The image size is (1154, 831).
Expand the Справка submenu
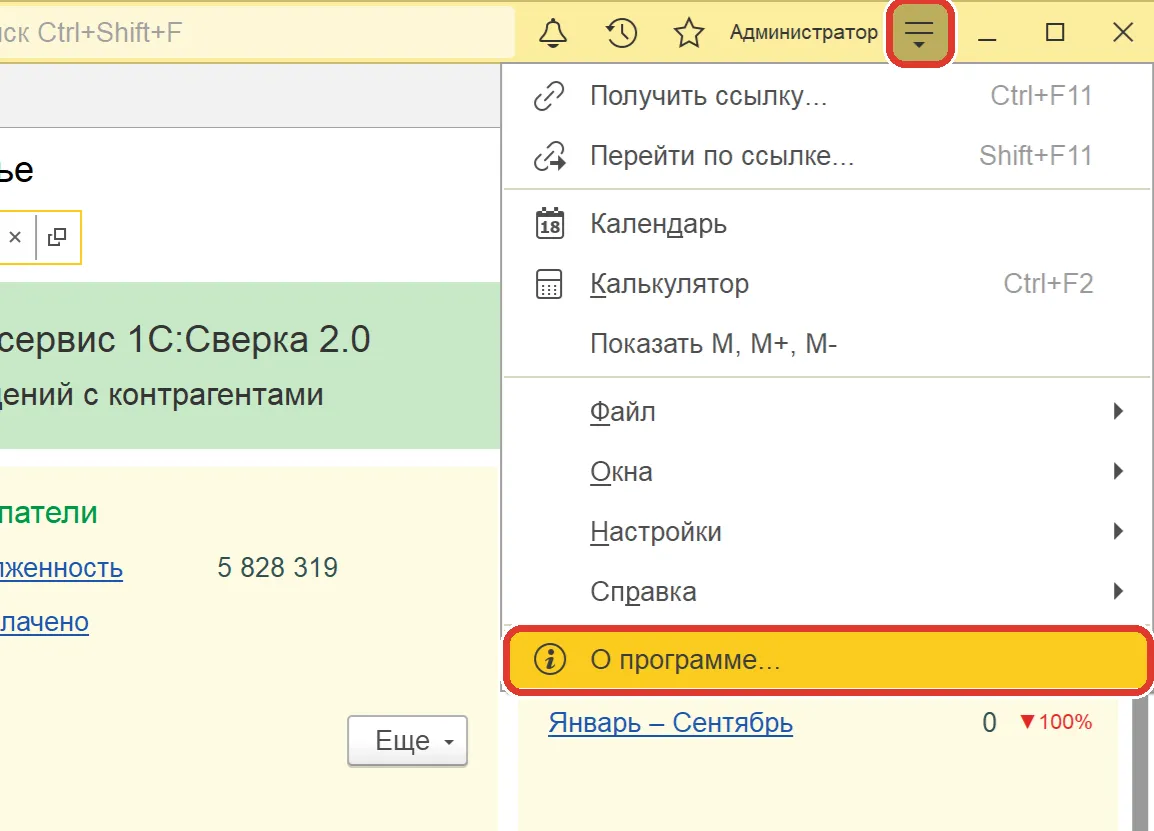point(826,592)
